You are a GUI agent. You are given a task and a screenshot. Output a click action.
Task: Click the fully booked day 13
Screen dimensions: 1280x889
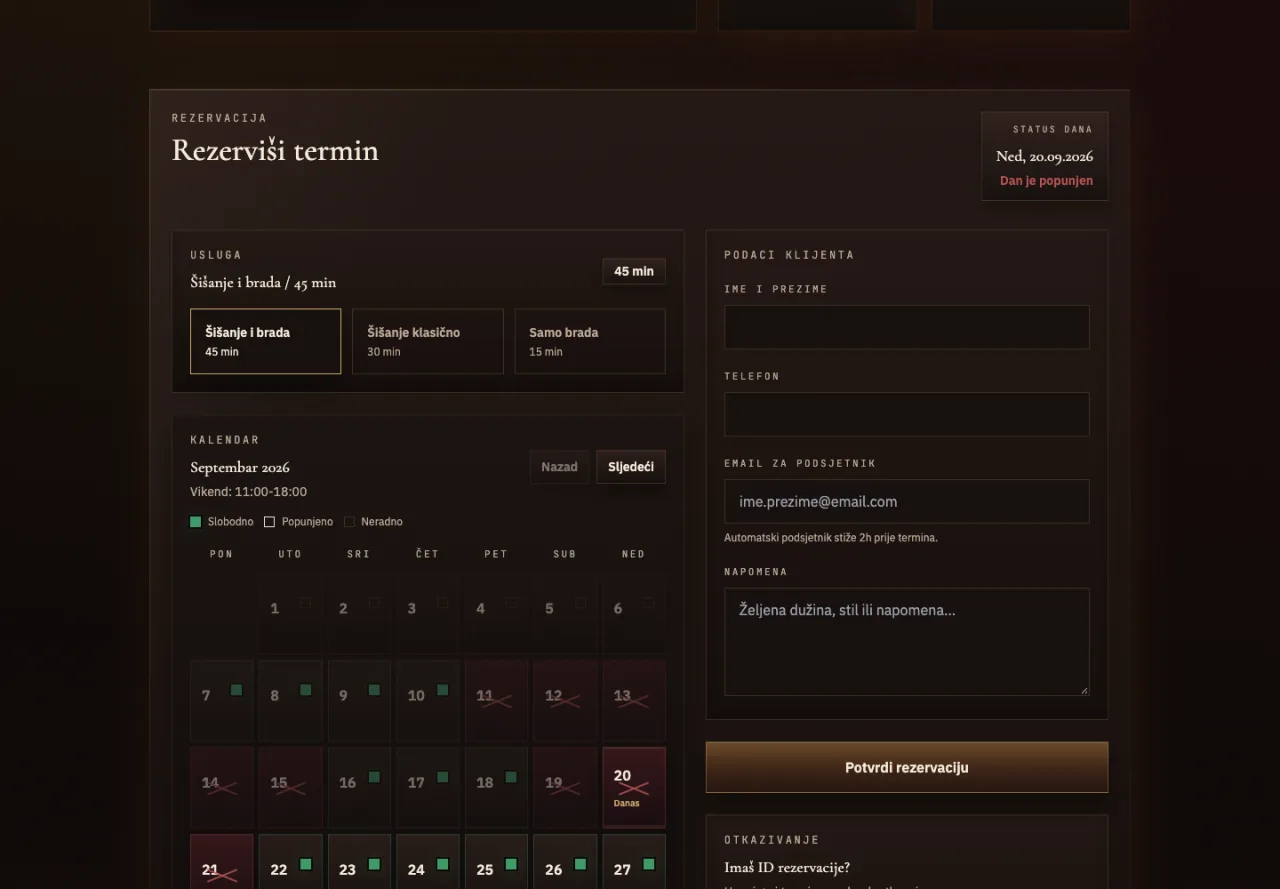[x=634, y=700]
